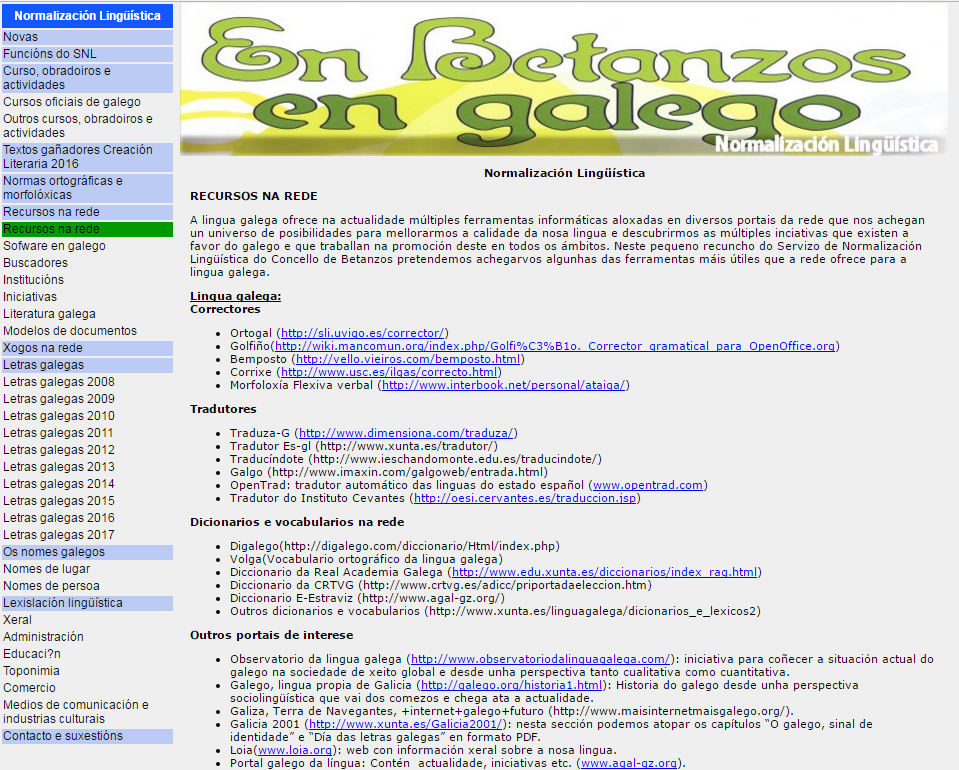
Task: Open Modelos de documentos page
Action: [x=70, y=331]
